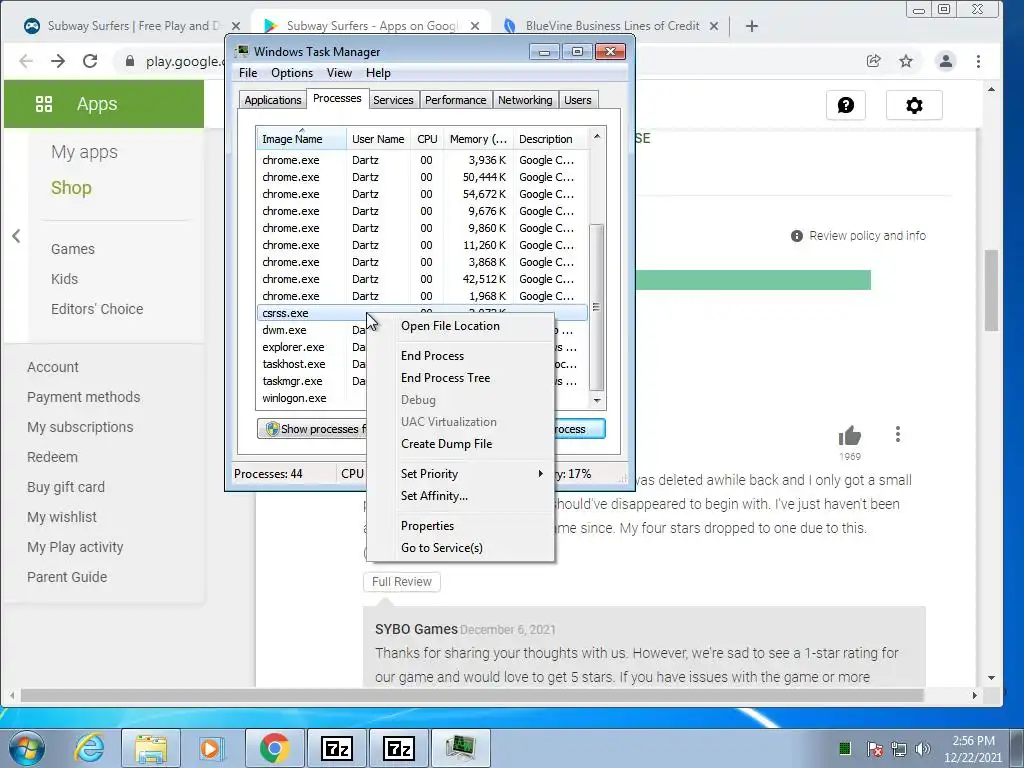Click the Chrome forward arrow
The height and width of the screenshot is (768, 1024).
coord(58,61)
